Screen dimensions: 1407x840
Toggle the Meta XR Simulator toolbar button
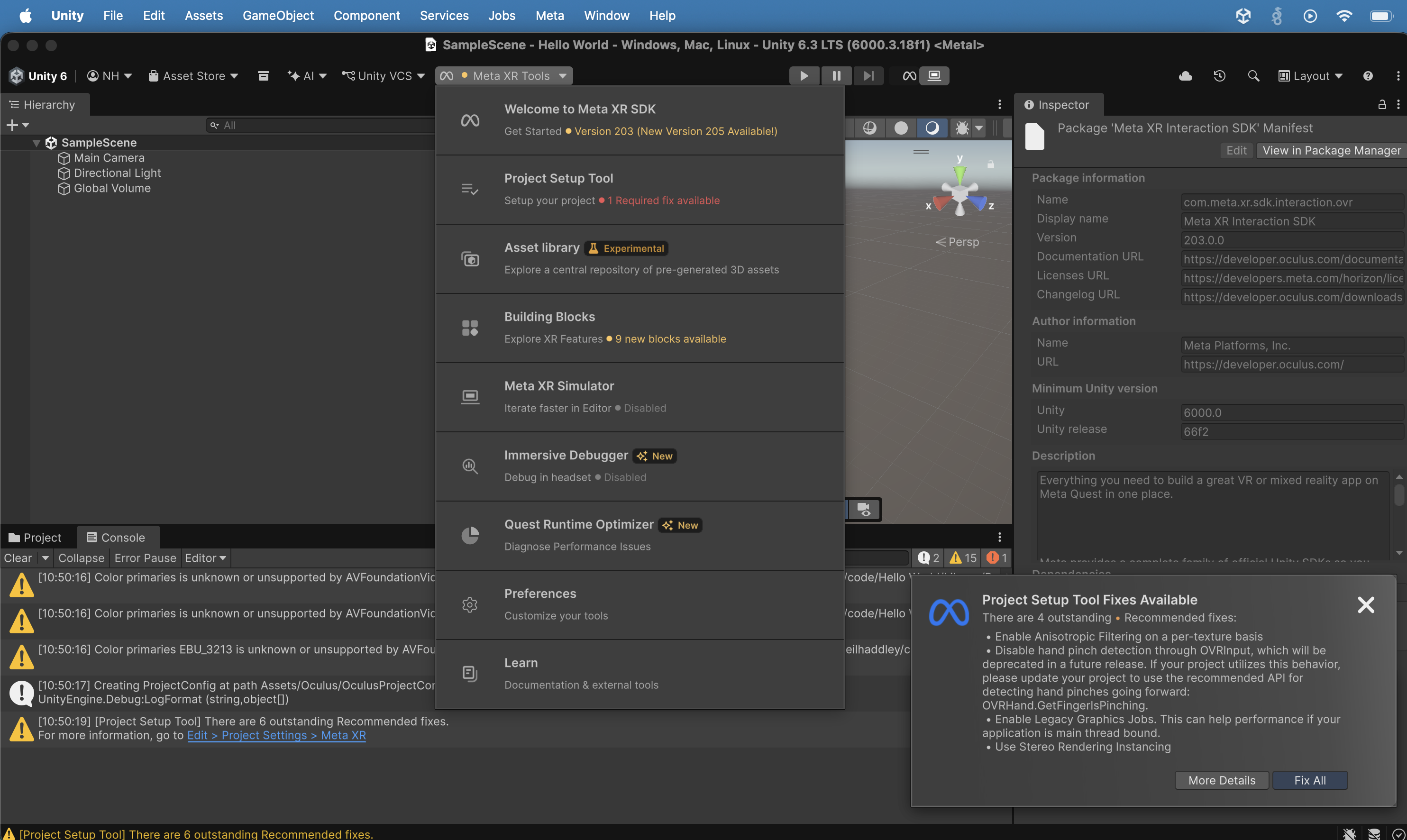pos(934,76)
